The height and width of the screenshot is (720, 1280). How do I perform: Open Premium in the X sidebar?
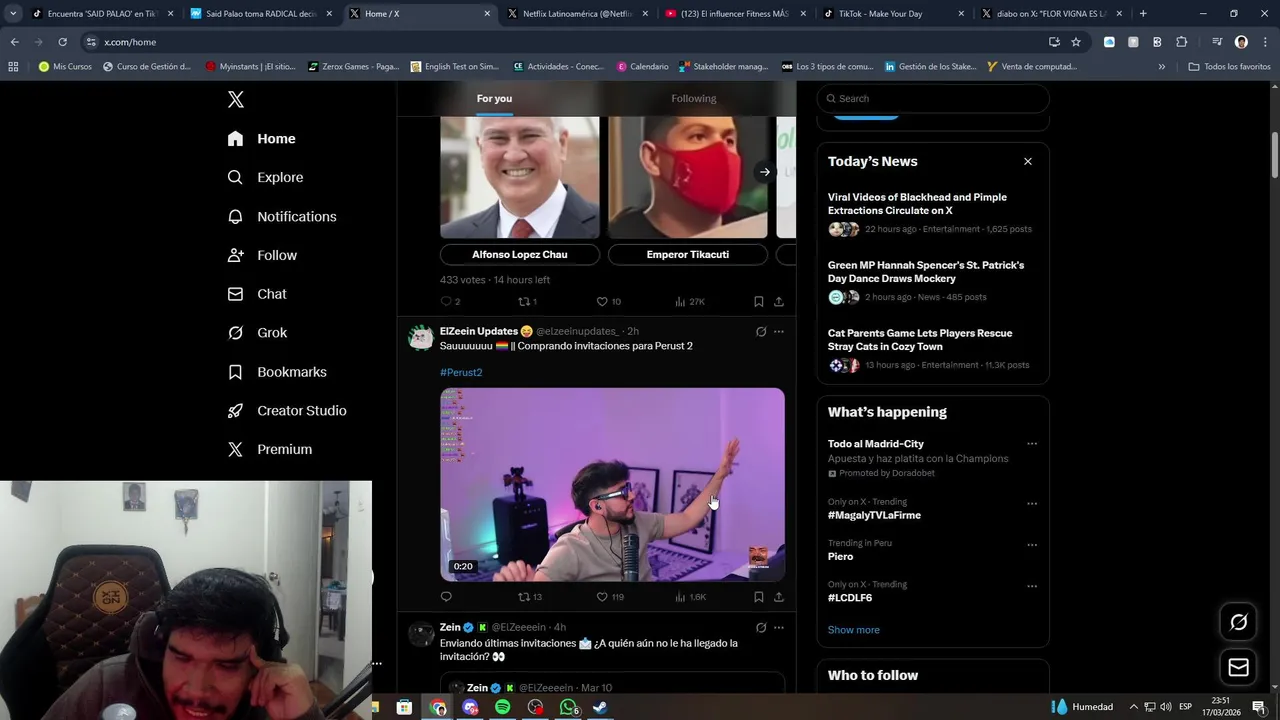270,450
